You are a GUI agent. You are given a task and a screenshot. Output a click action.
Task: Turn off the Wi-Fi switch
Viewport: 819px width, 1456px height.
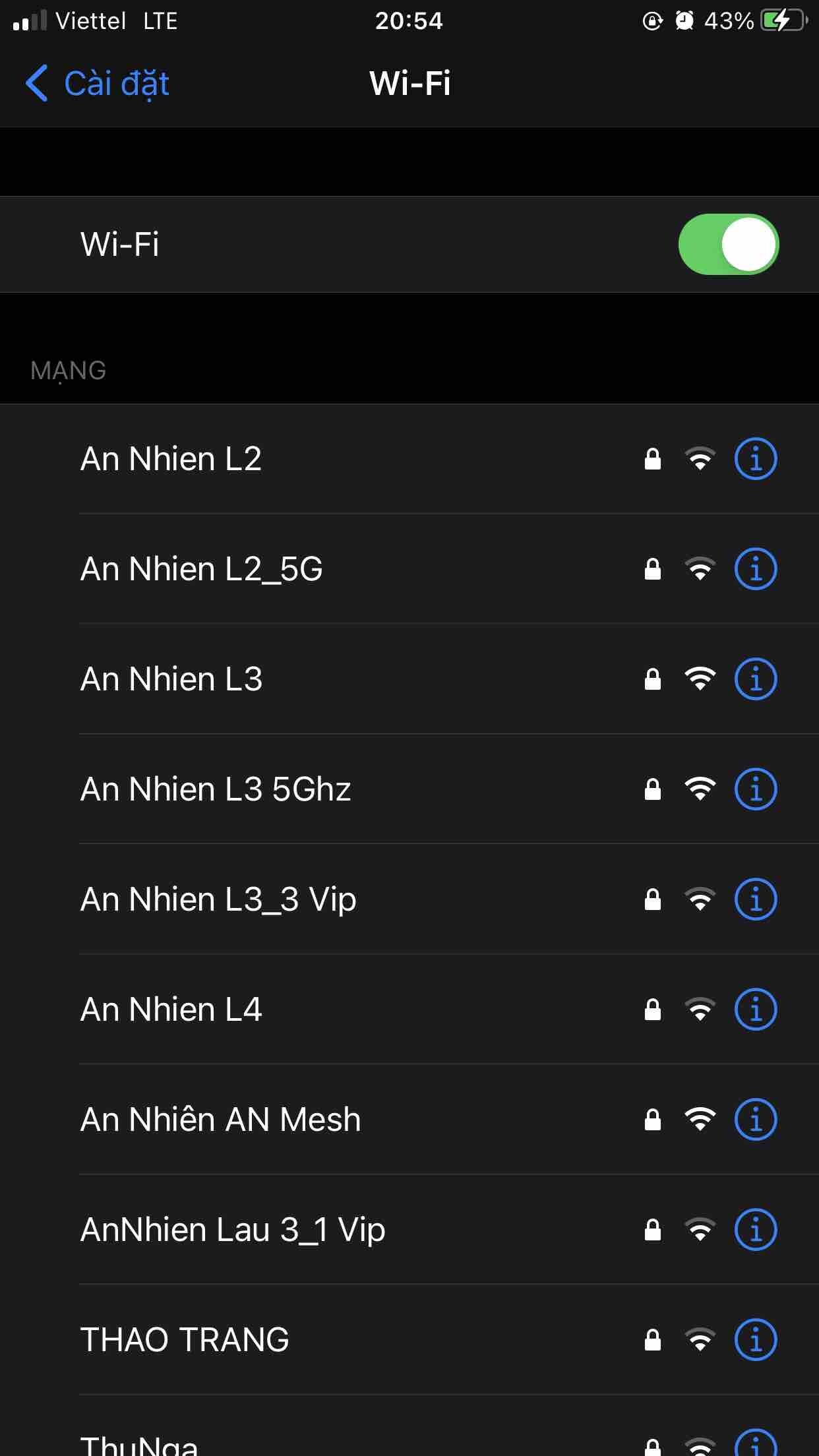[x=728, y=244]
